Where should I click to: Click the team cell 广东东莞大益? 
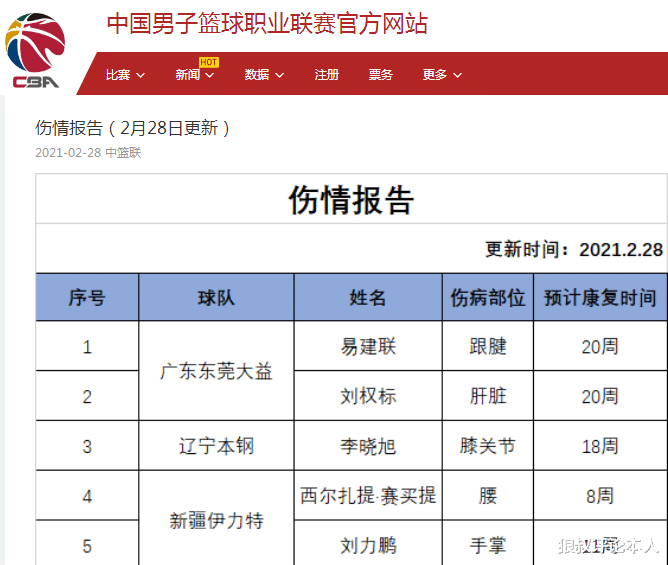click(216, 371)
